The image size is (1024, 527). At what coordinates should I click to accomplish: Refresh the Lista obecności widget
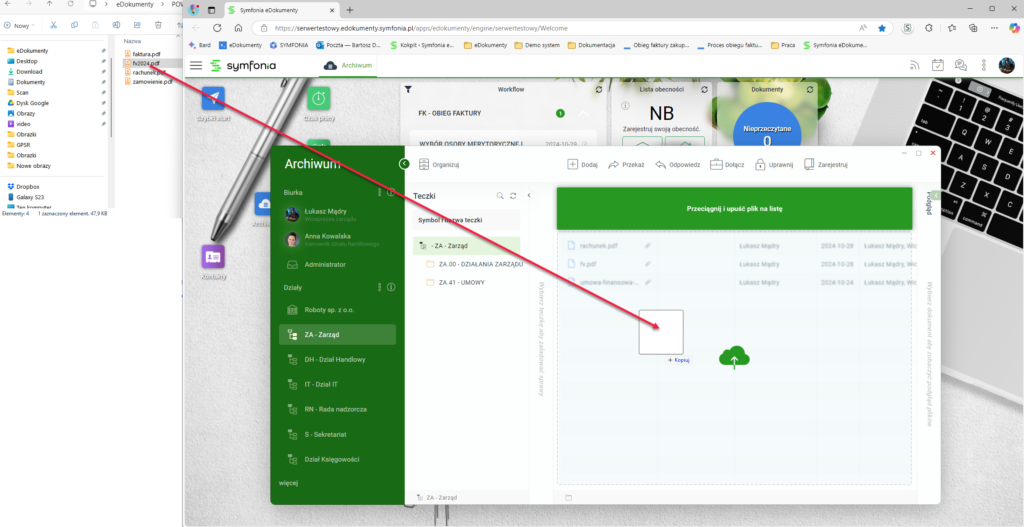click(x=704, y=89)
